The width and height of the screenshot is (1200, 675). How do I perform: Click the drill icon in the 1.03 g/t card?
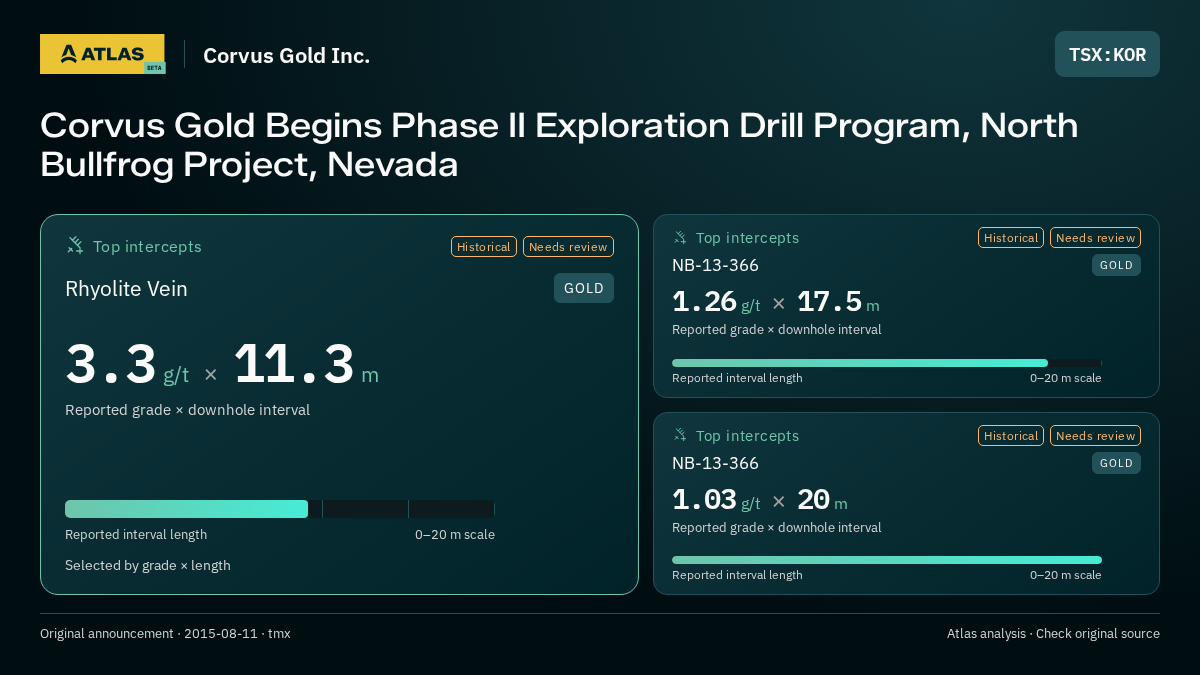(x=680, y=436)
